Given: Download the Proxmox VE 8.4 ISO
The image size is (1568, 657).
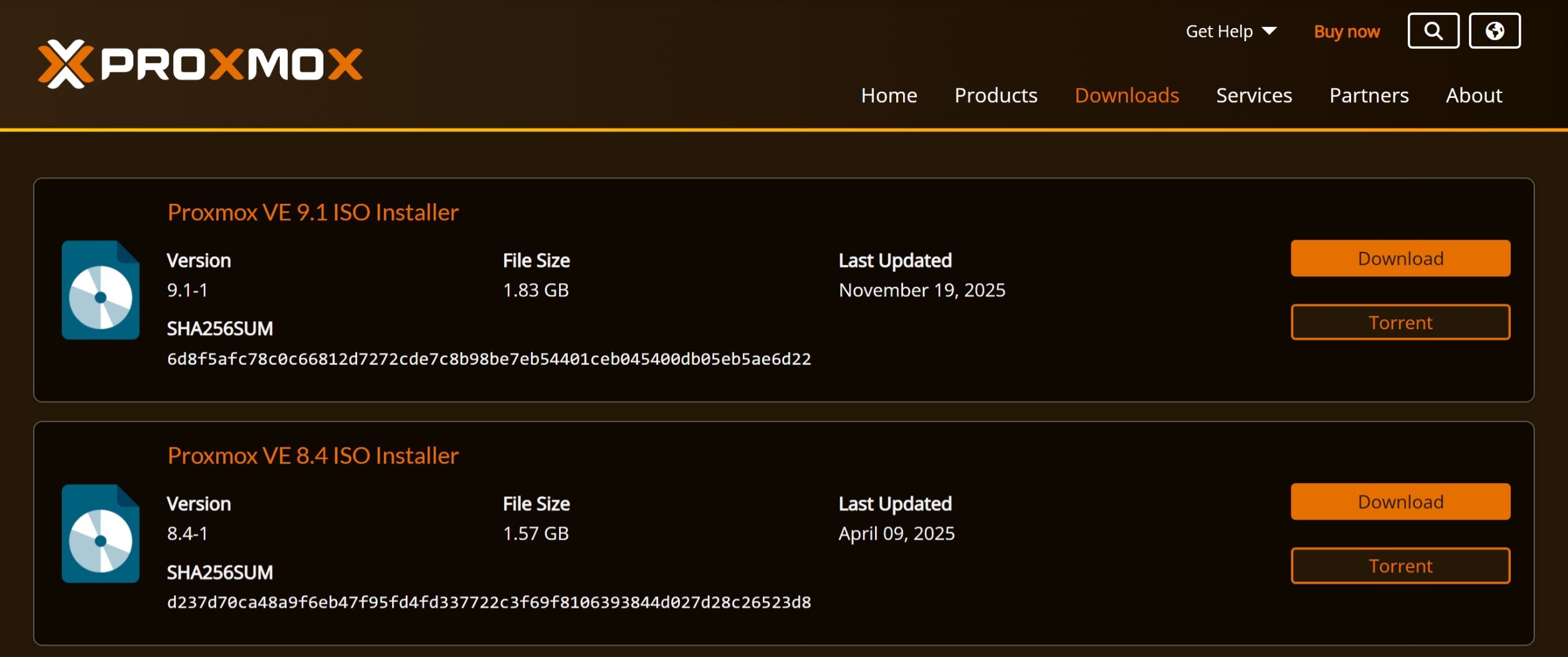Looking at the screenshot, I should tap(1400, 502).
